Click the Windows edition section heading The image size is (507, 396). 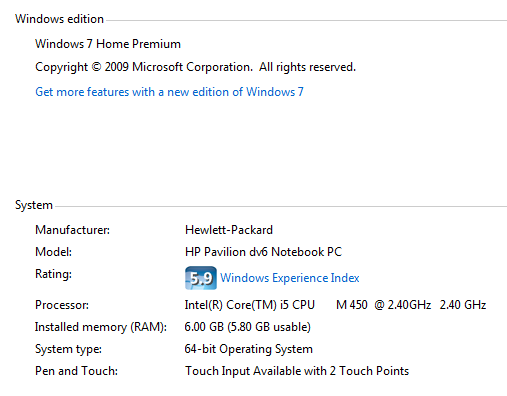tap(59, 19)
